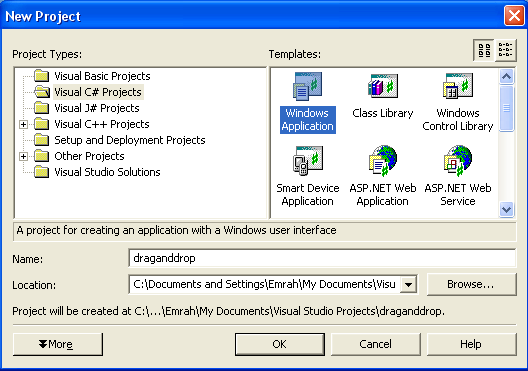This screenshot has height=371, width=528.
Task: Click the Smart Device Application label text
Action: pos(307,195)
